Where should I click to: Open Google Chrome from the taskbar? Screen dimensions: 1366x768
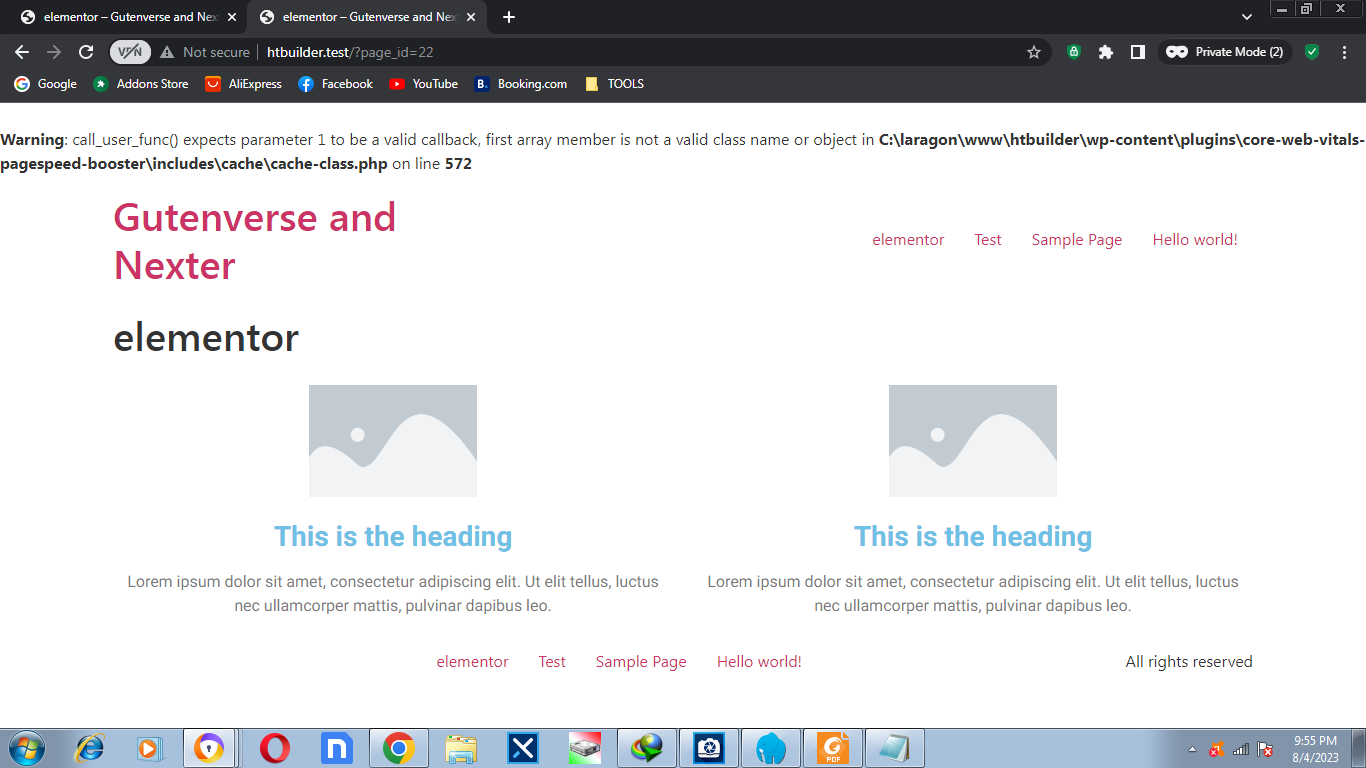tap(399, 748)
